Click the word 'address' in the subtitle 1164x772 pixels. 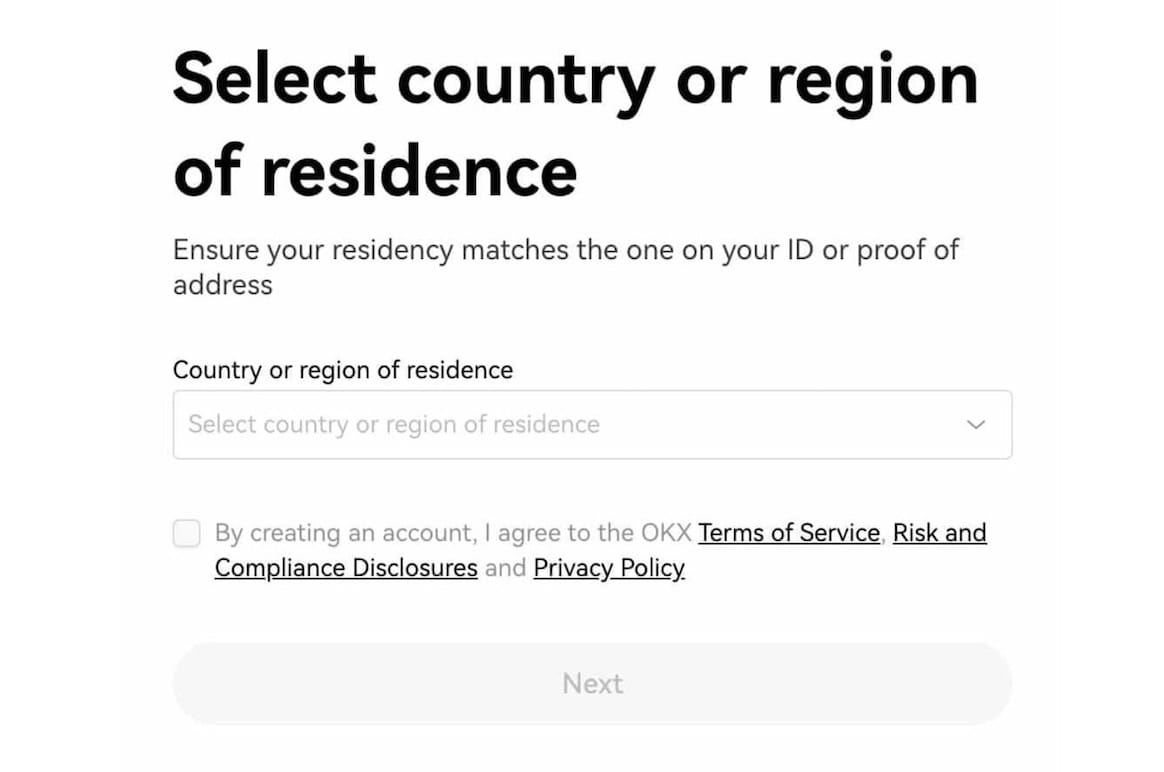(223, 285)
